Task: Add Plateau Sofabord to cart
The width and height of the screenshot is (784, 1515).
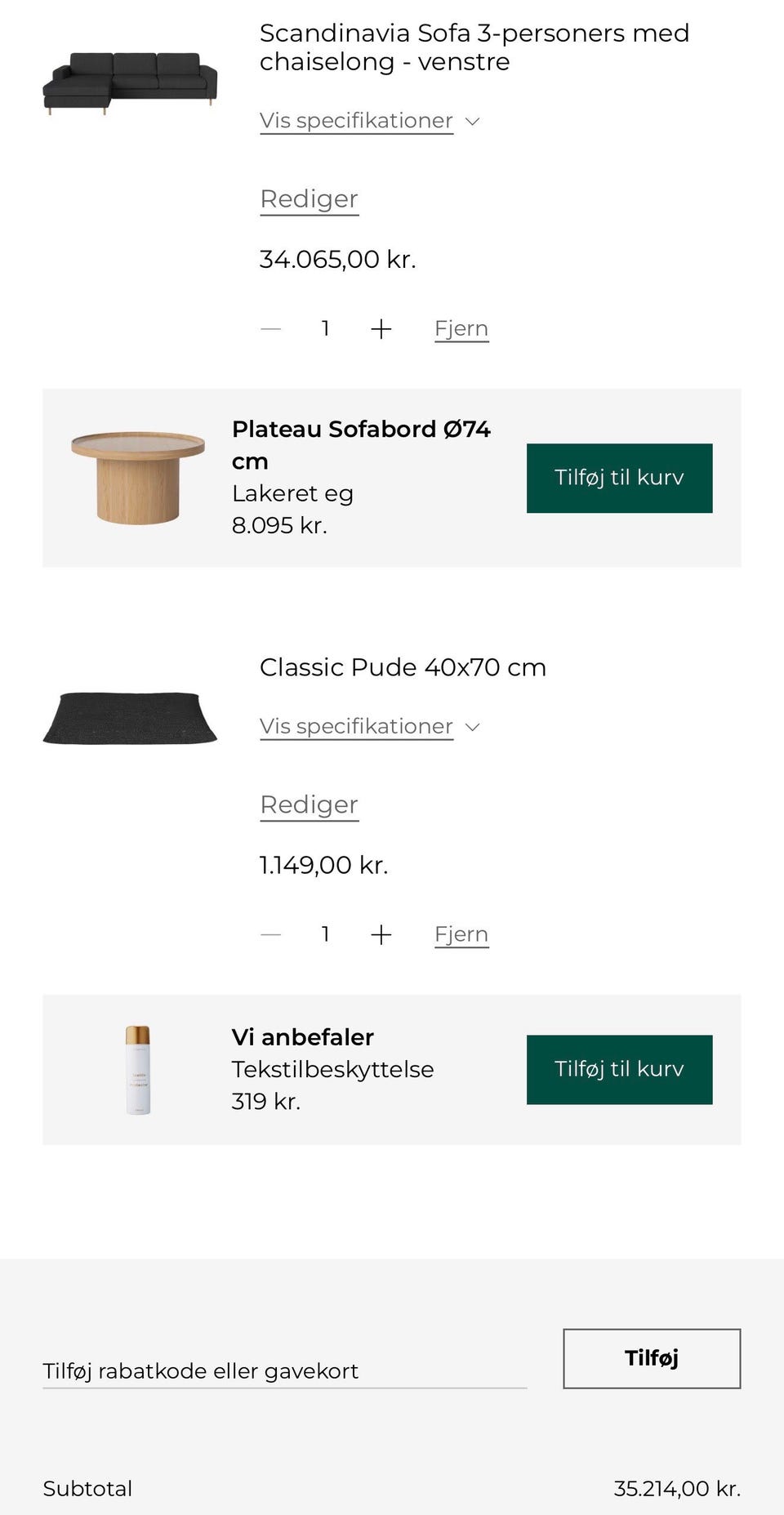Action: pyautogui.click(x=619, y=477)
